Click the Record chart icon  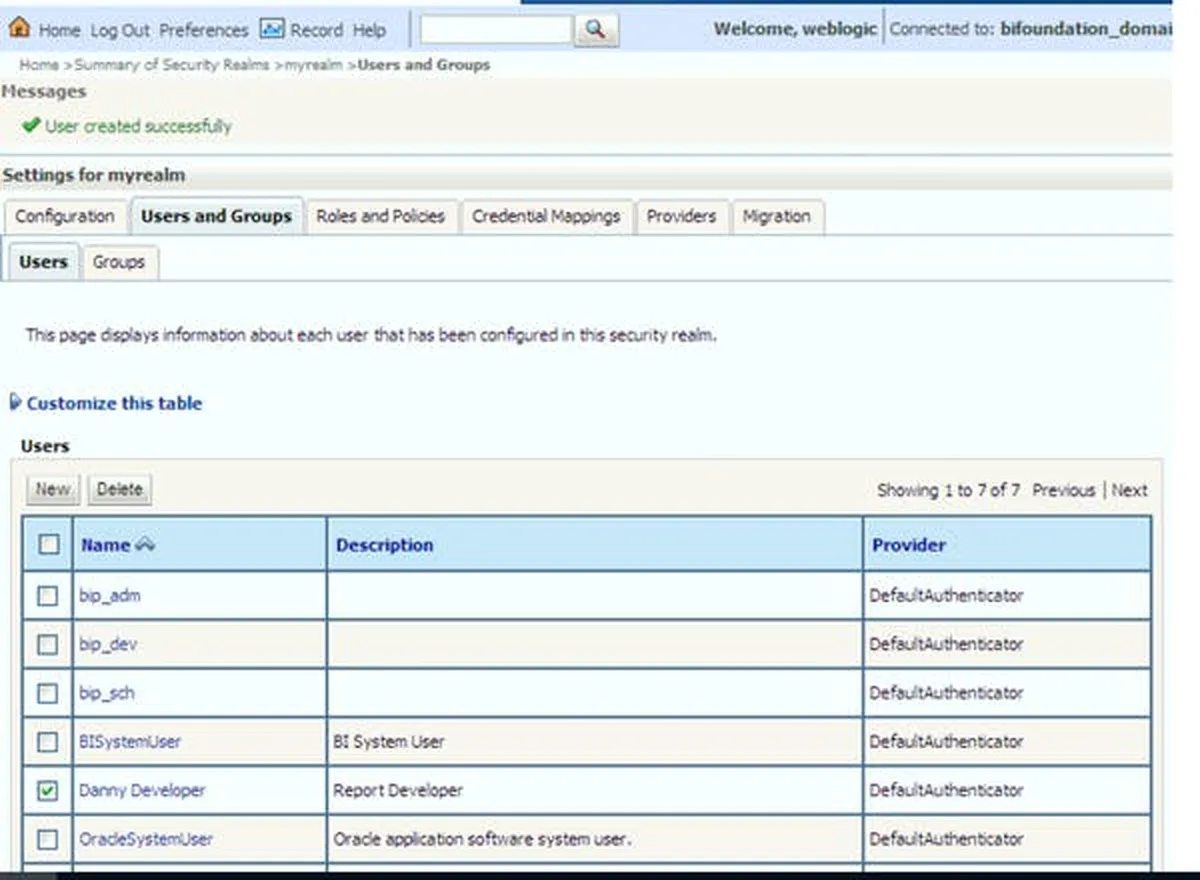tap(271, 29)
